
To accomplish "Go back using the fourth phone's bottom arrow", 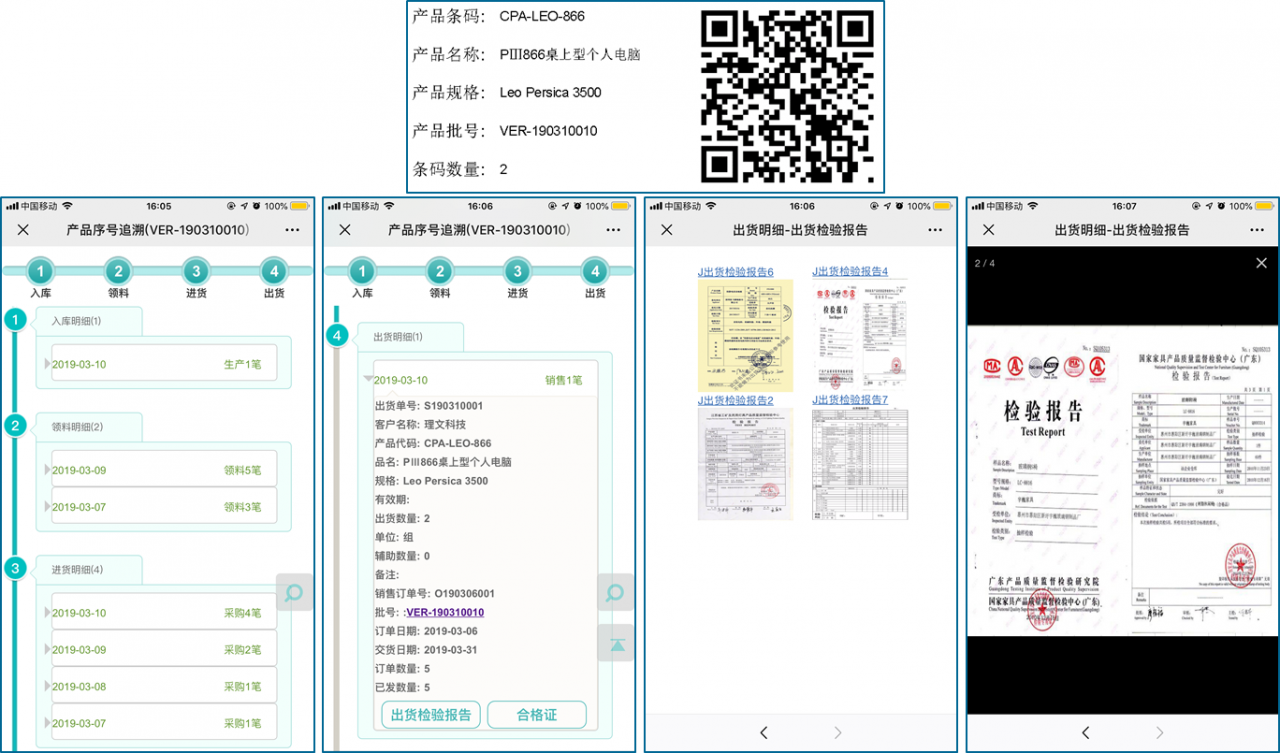I will tap(1085, 733).
